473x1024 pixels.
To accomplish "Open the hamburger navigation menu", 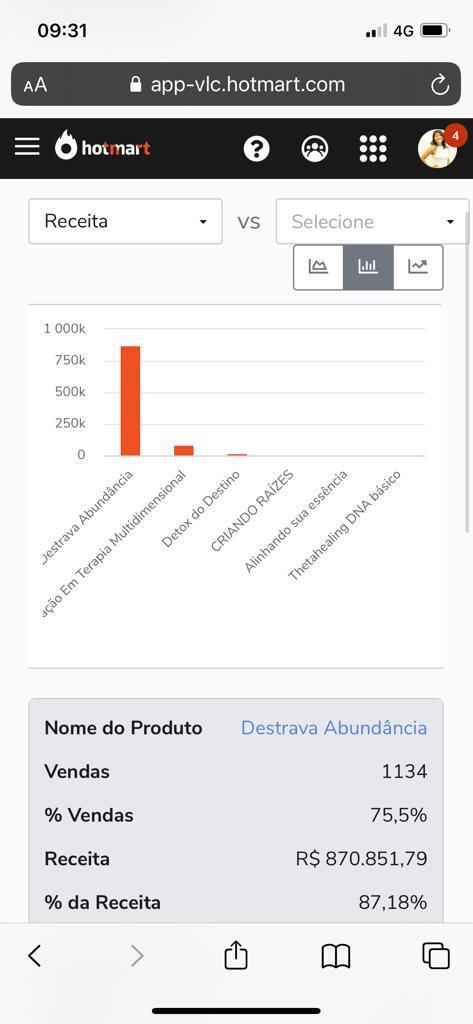I will pos(27,147).
